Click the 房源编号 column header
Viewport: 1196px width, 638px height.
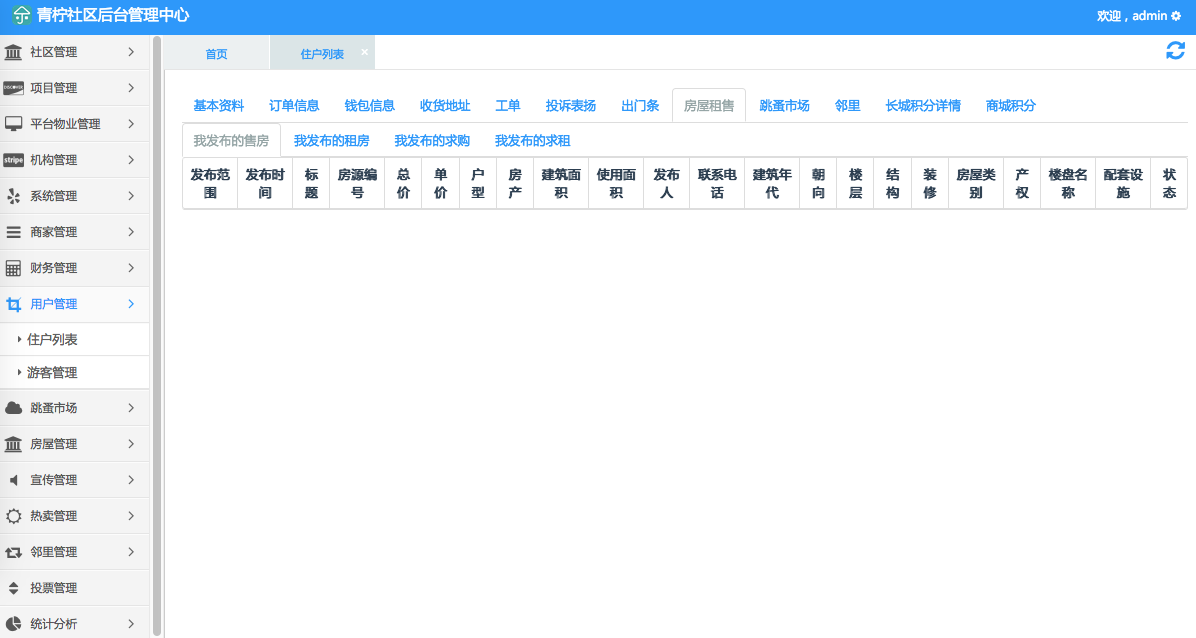click(358, 183)
